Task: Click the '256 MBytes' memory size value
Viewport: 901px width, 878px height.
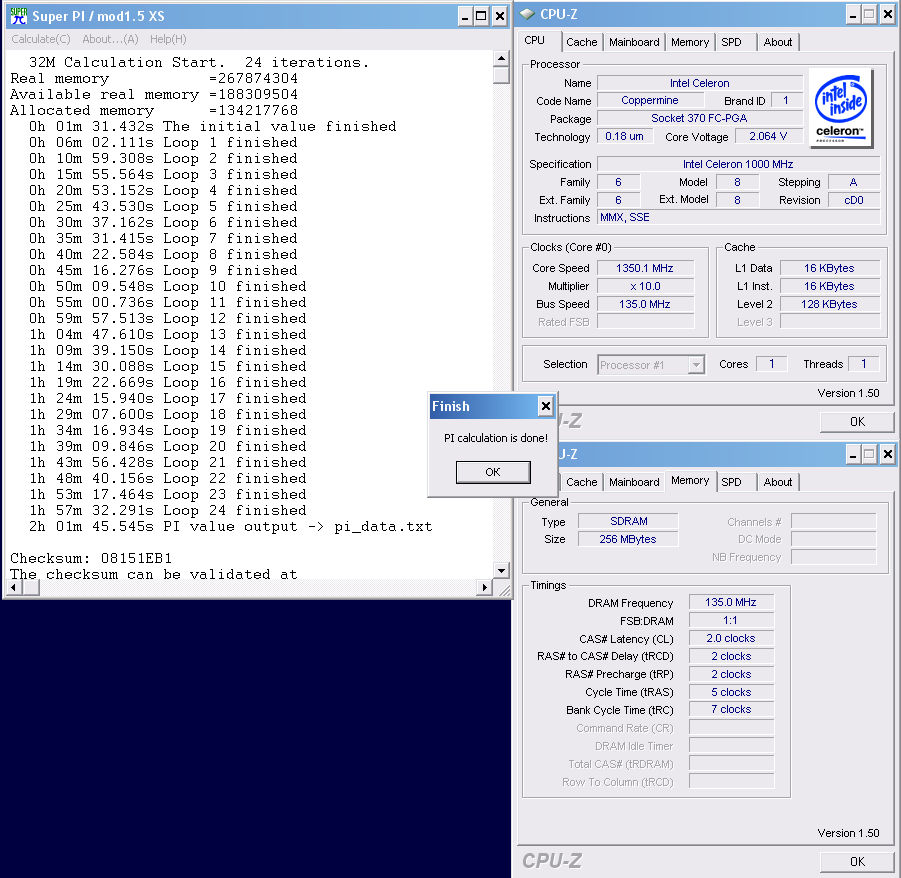Action: (x=628, y=539)
